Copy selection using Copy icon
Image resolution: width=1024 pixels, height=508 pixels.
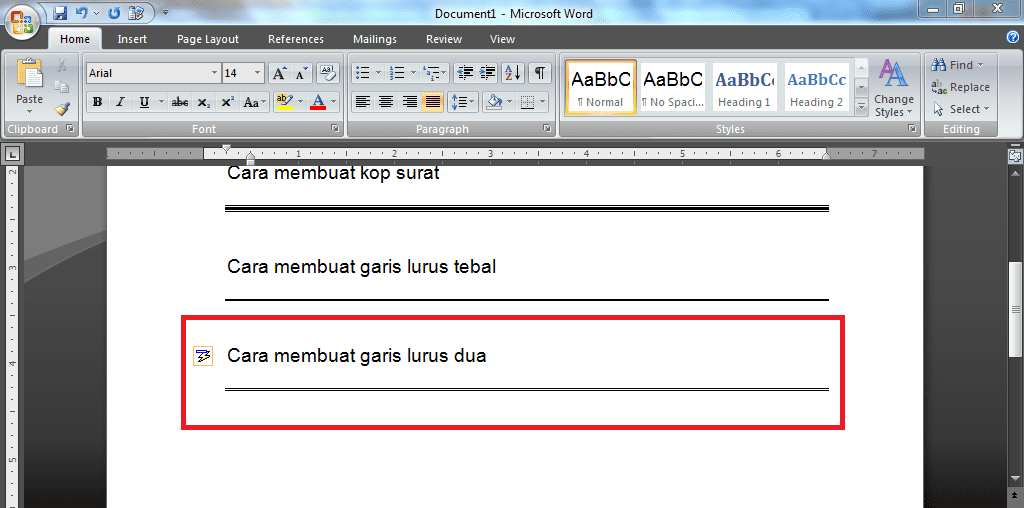point(62,87)
